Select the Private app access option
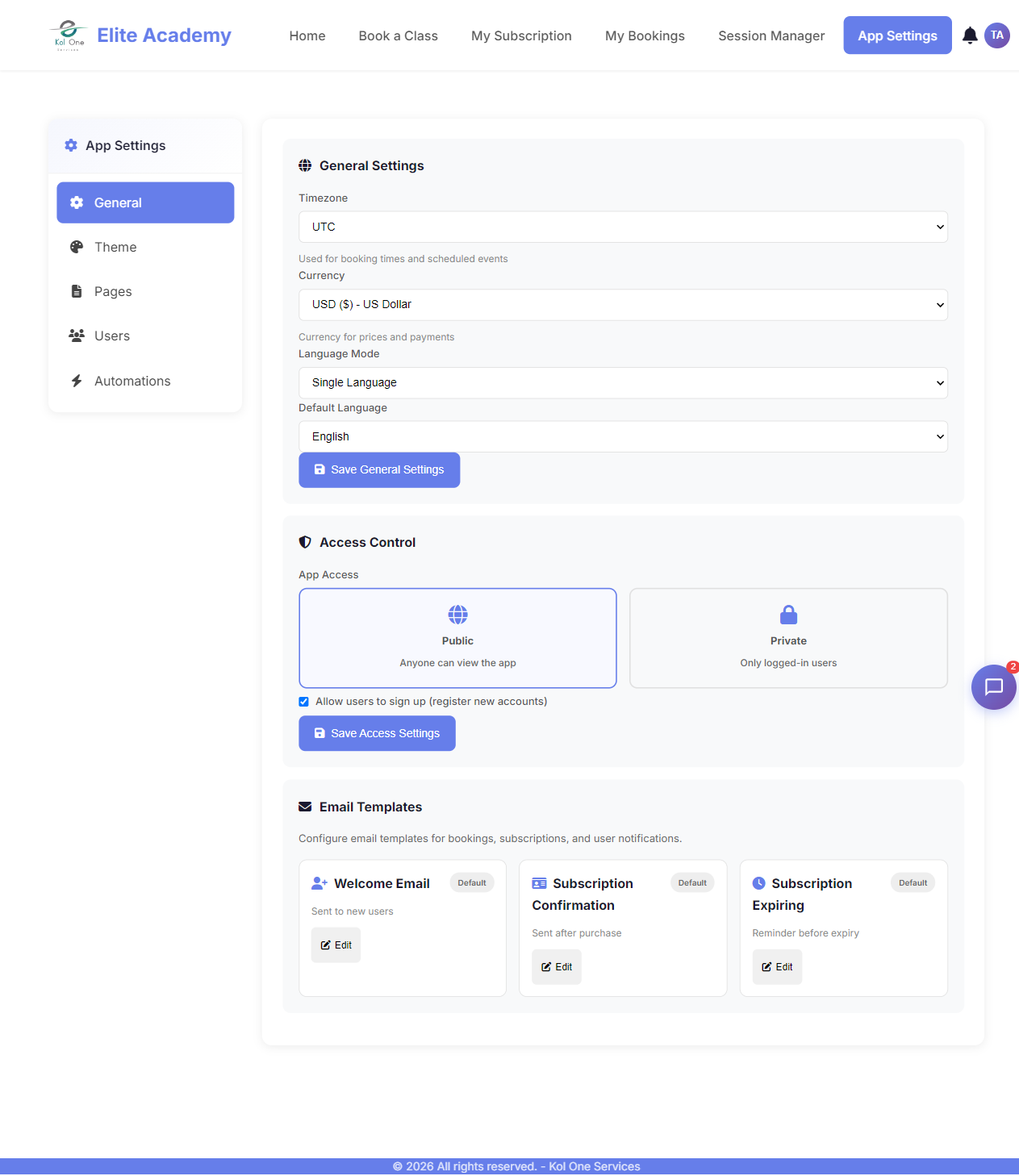The width and height of the screenshot is (1019, 1176). tap(788, 638)
